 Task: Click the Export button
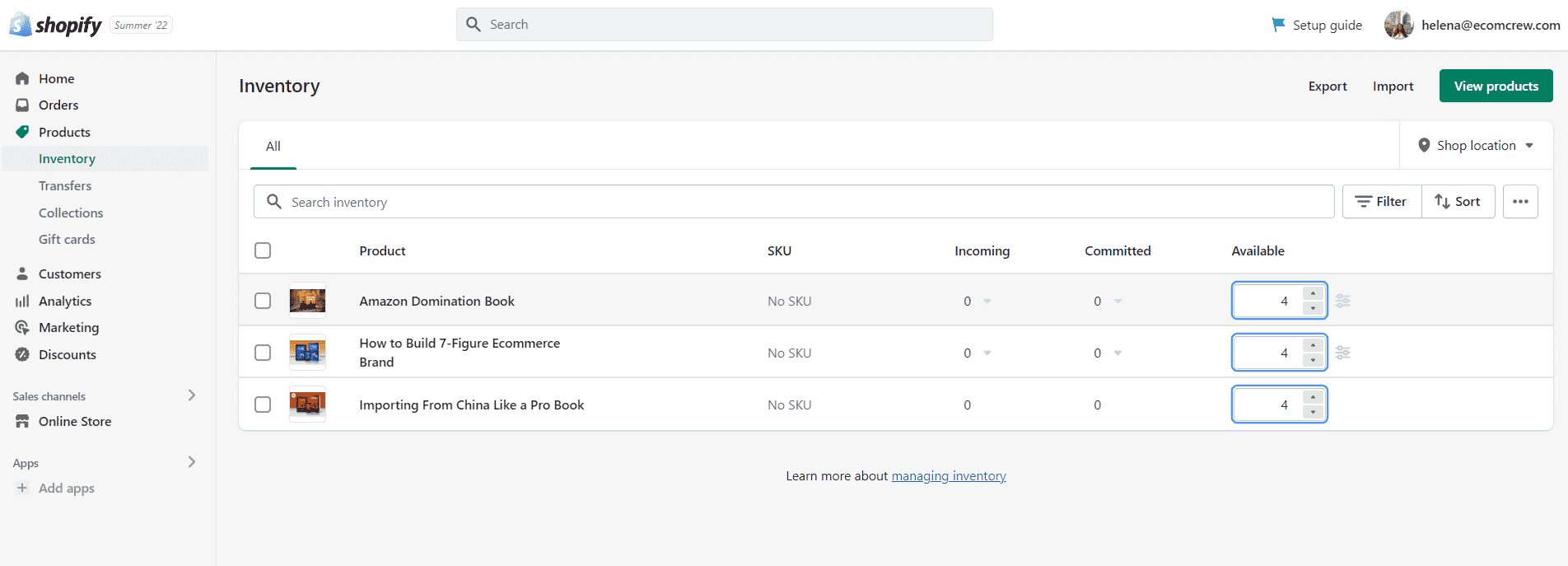[1328, 86]
